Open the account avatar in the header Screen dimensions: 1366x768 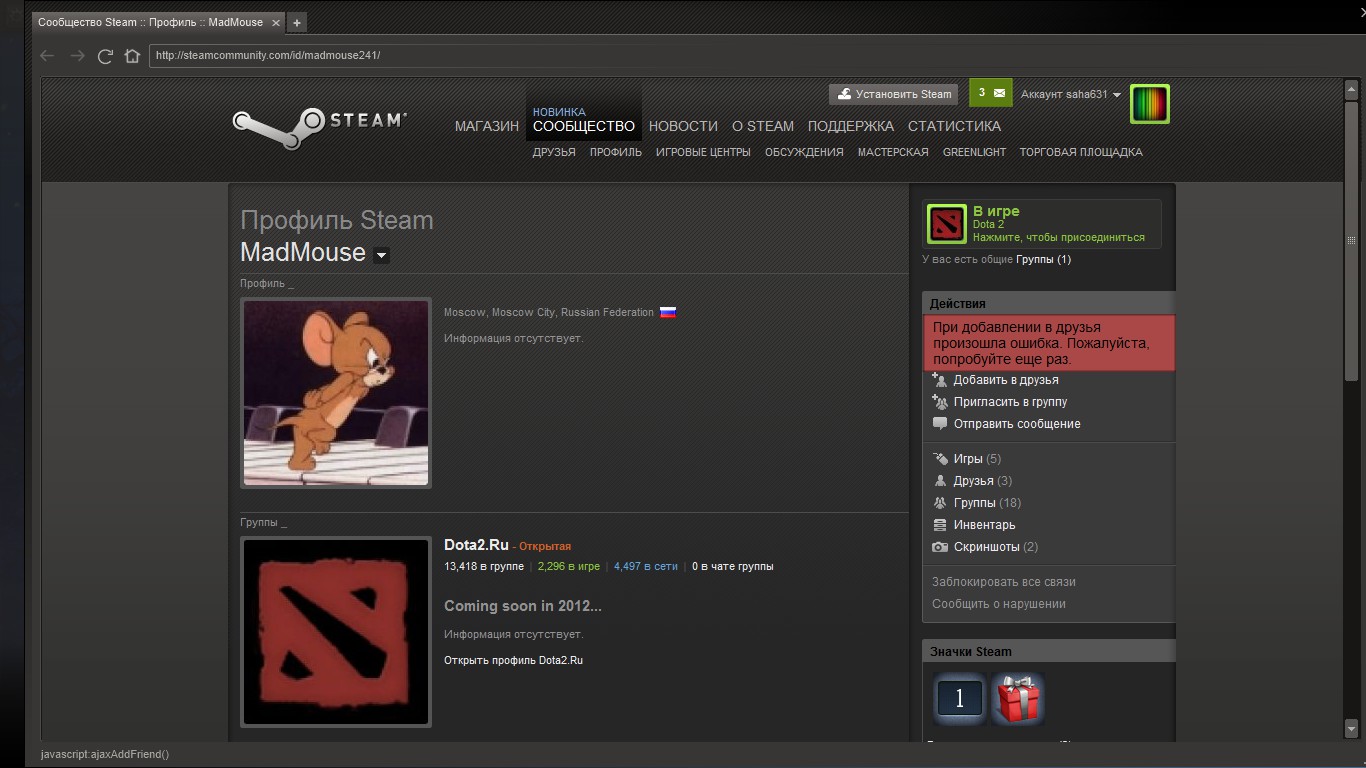1150,104
